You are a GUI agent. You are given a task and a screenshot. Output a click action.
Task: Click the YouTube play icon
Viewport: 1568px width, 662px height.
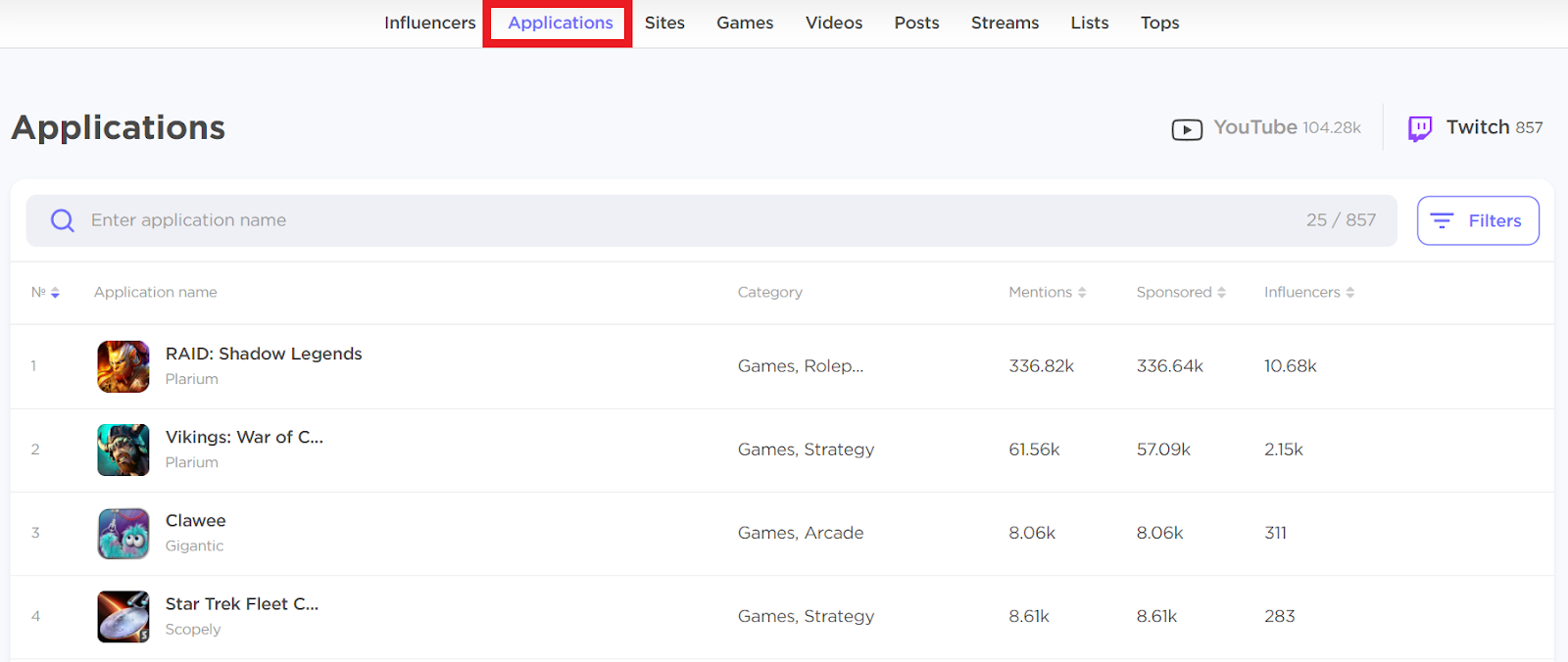click(1187, 129)
